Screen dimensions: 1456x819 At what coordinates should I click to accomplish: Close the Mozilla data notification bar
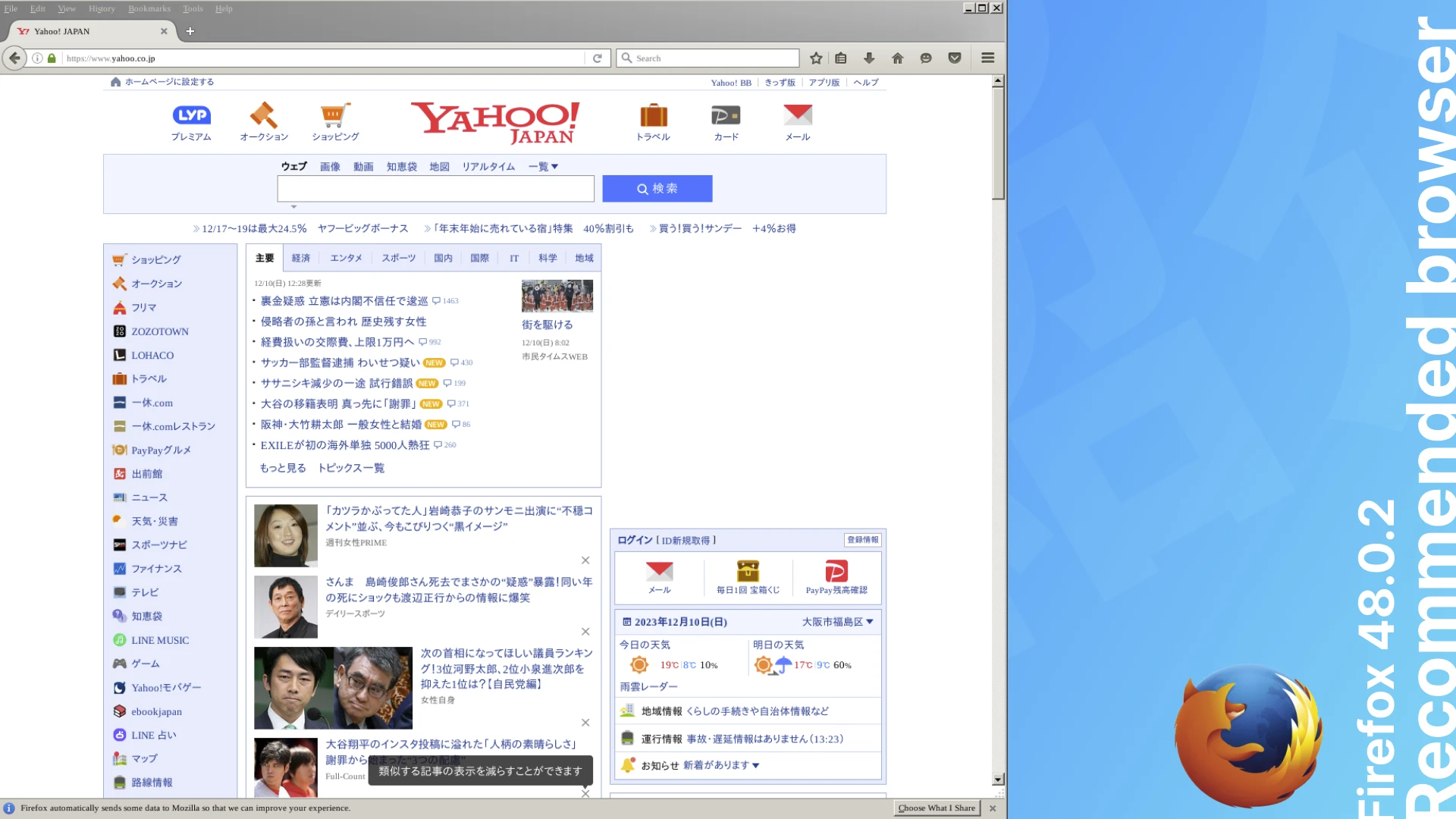tap(993, 808)
